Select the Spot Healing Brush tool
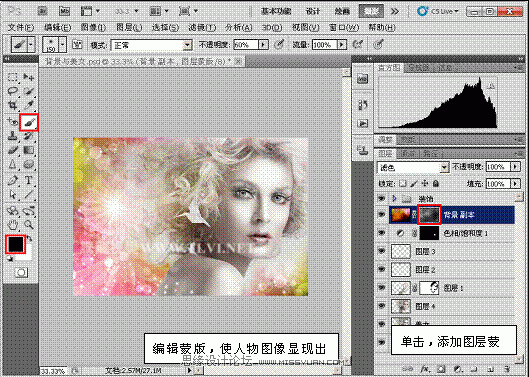This screenshot has width=529, height=377. pyautogui.click(x=13, y=122)
